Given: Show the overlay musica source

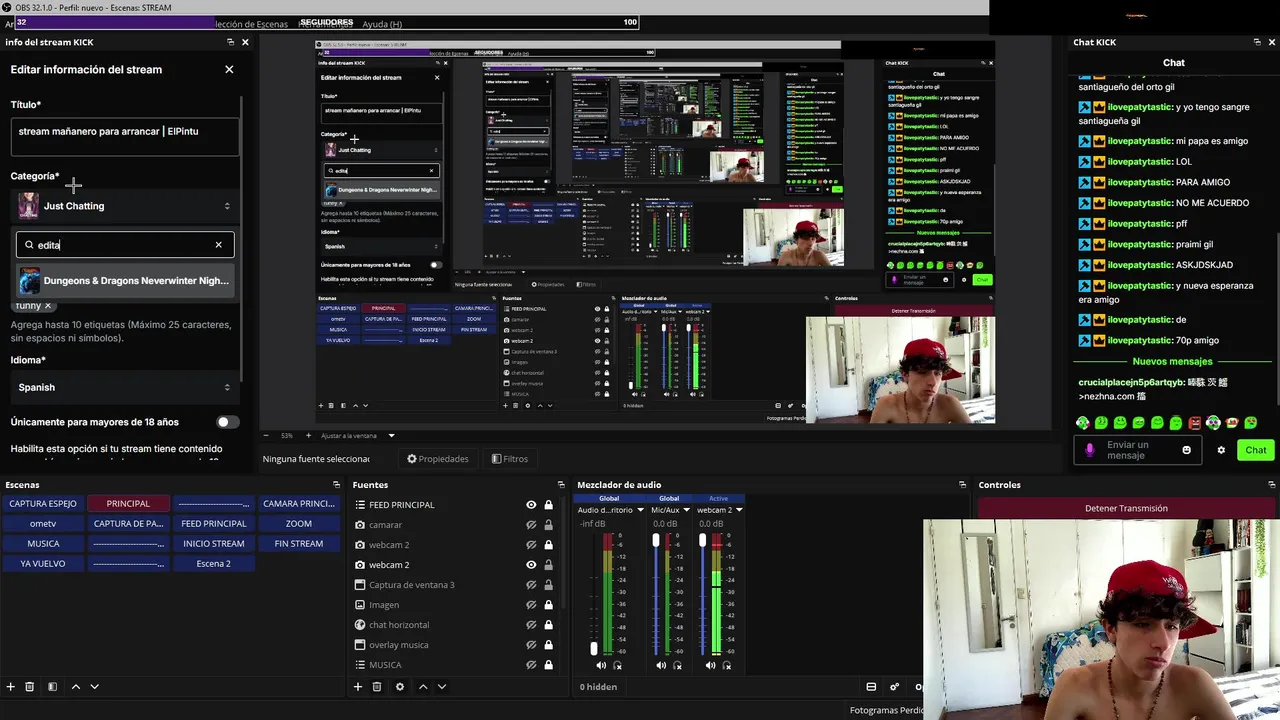Looking at the screenshot, I should pyautogui.click(x=531, y=645).
